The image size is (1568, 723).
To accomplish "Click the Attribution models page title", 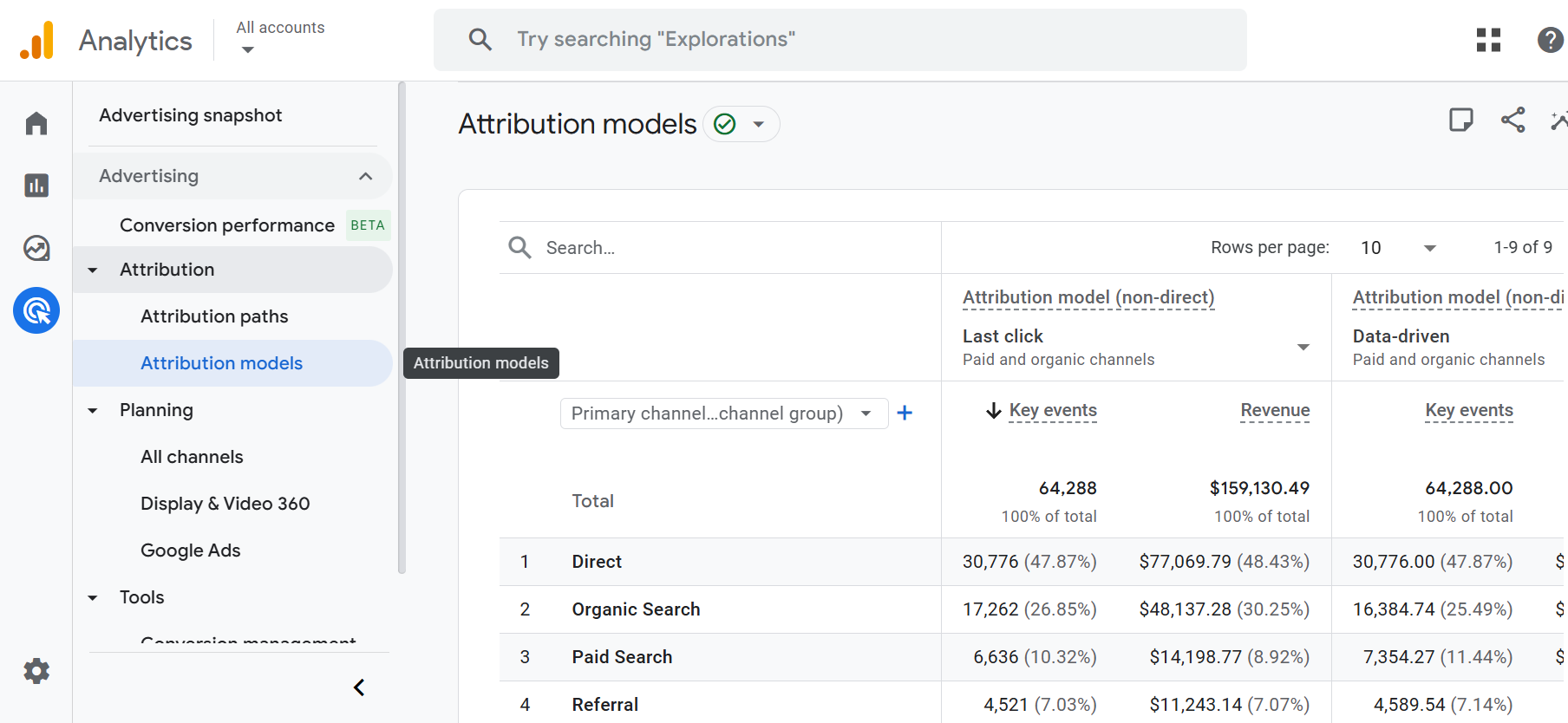I will (x=578, y=124).
